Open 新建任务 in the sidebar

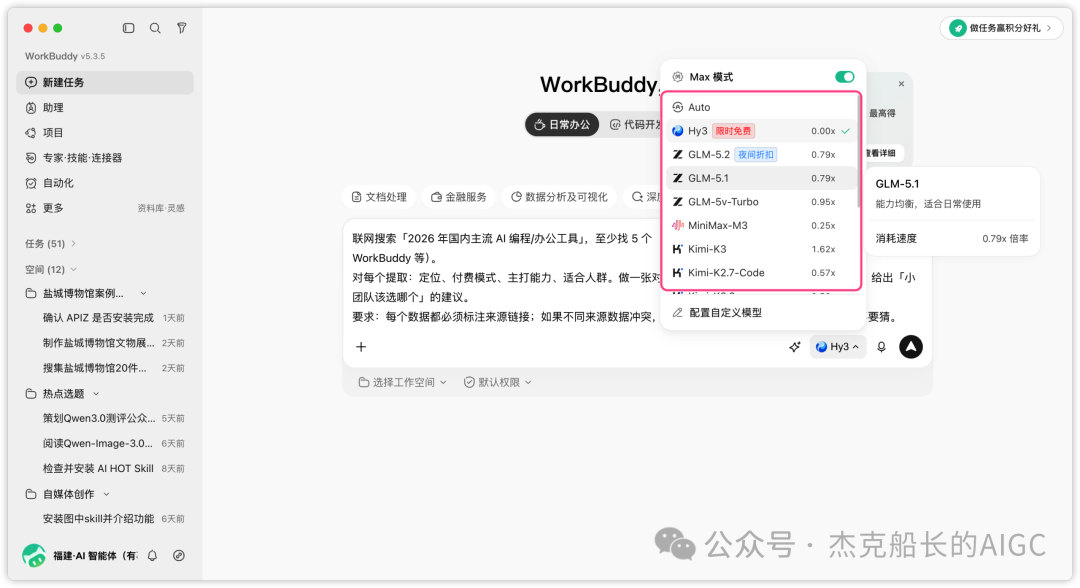tap(105, 83)
